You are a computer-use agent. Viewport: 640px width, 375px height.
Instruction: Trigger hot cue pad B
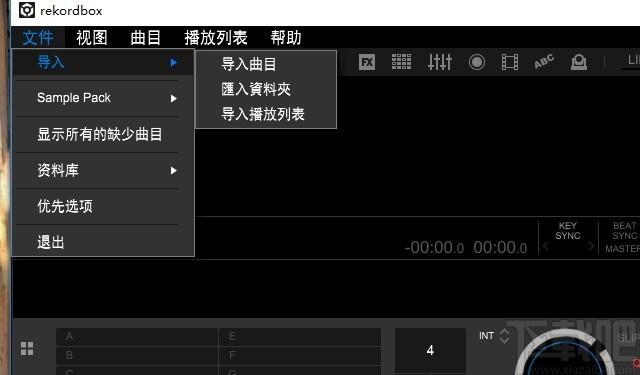pos(137,355)
